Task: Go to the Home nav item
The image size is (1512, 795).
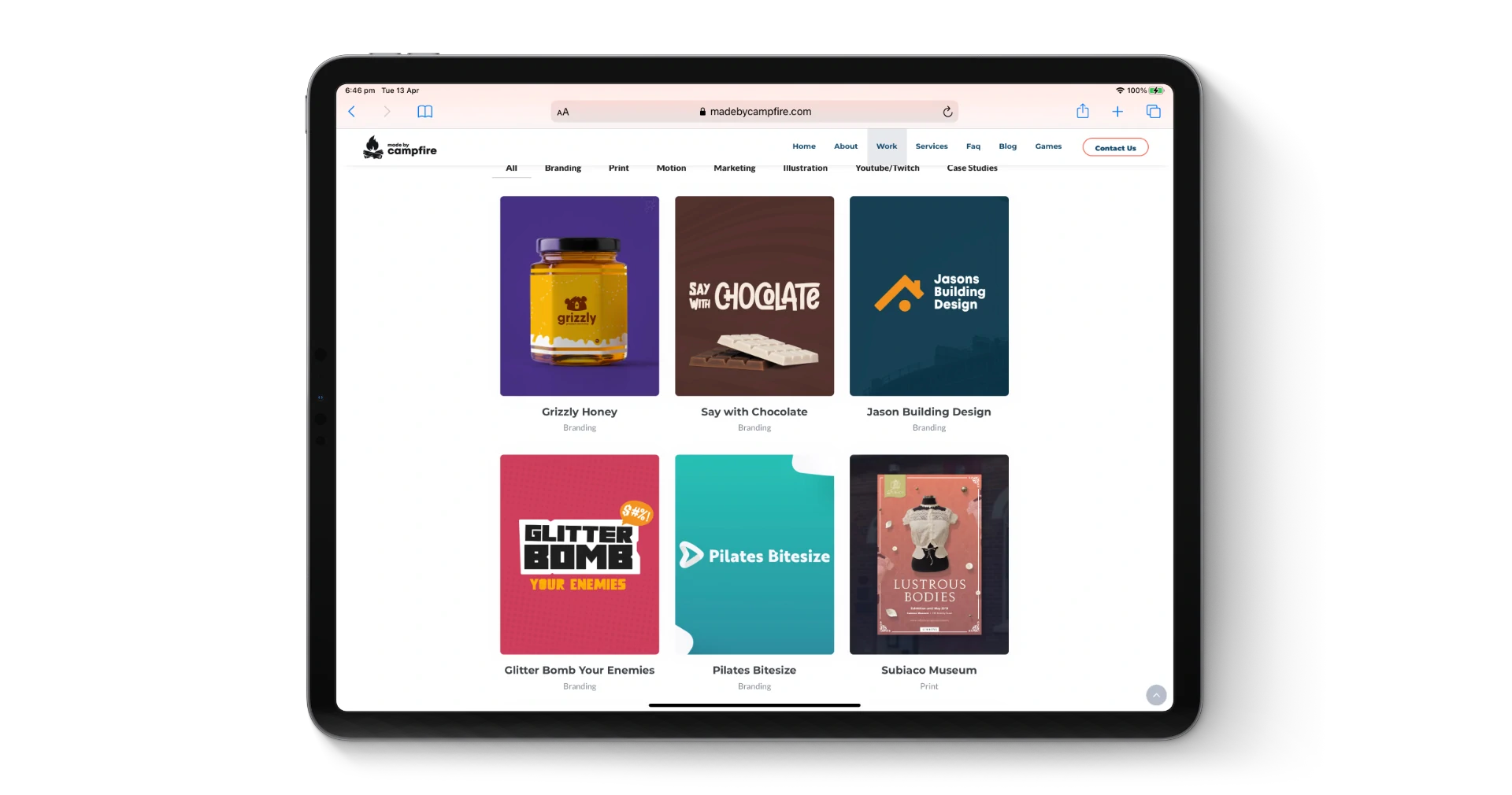Action: pyautogui.click(x=804, y=146)
